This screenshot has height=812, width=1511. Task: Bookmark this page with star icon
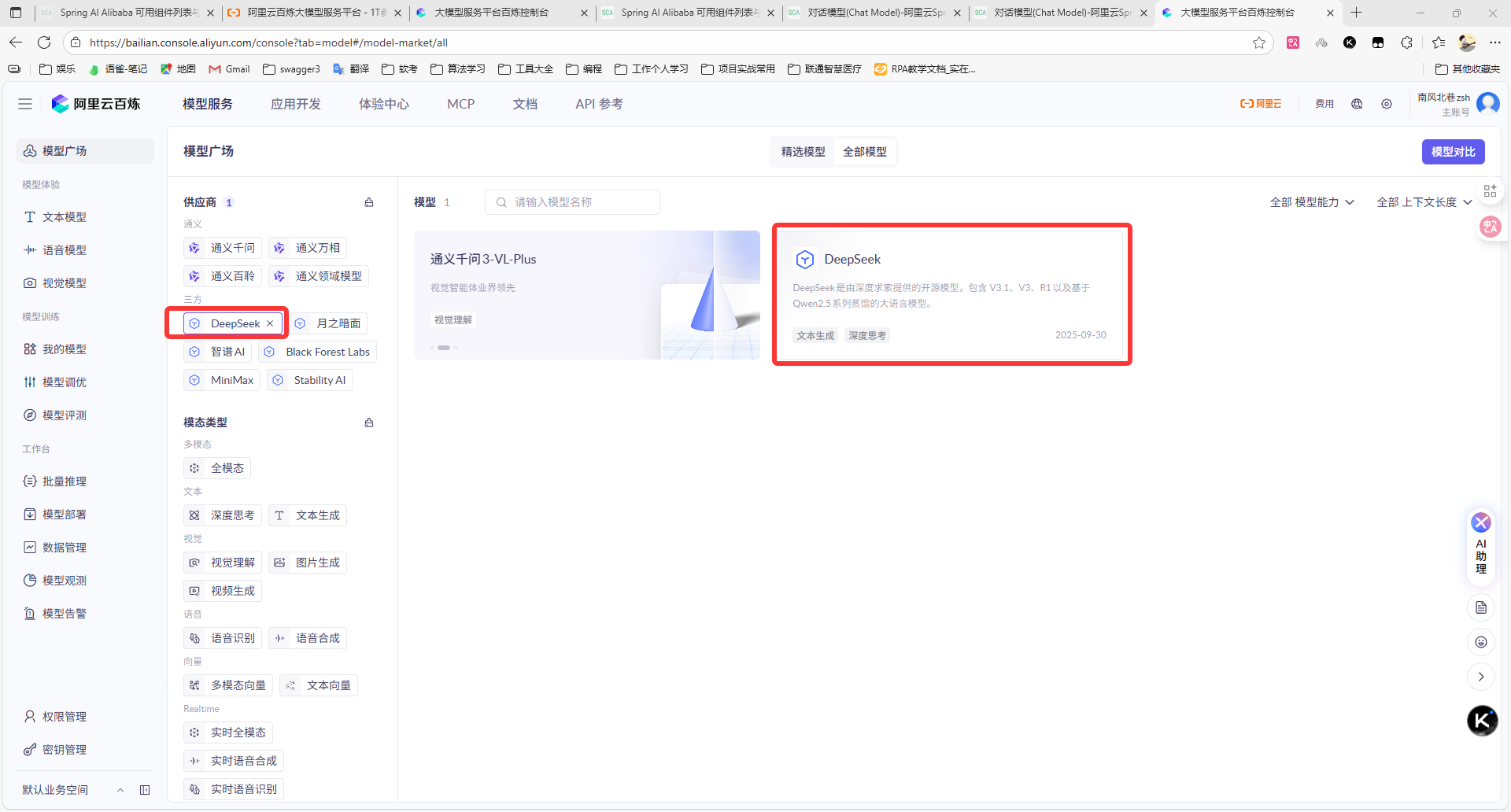(1259, 42)
